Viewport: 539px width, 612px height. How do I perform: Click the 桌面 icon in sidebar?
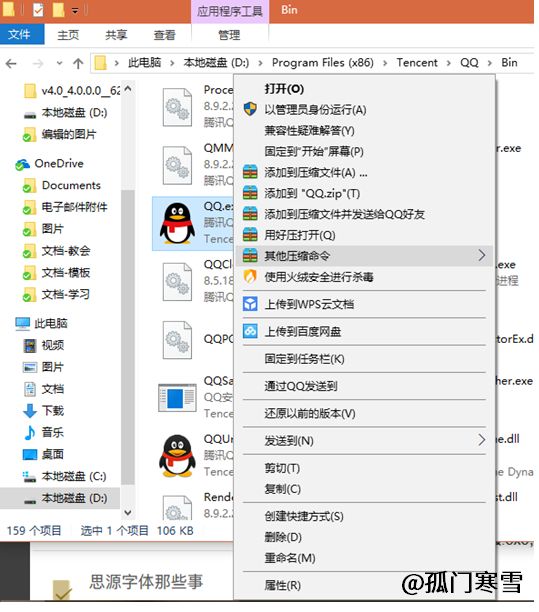pyautogui.click(x=30, y=454)
